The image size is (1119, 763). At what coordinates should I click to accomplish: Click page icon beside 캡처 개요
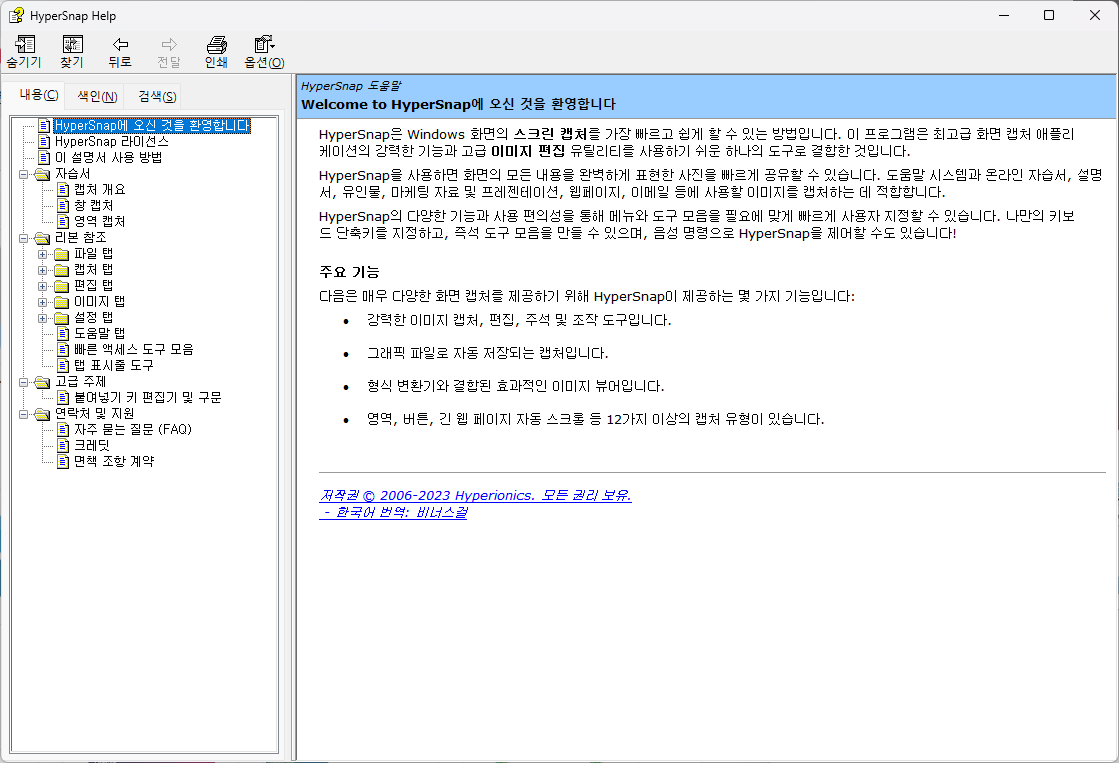pos(64,189)
